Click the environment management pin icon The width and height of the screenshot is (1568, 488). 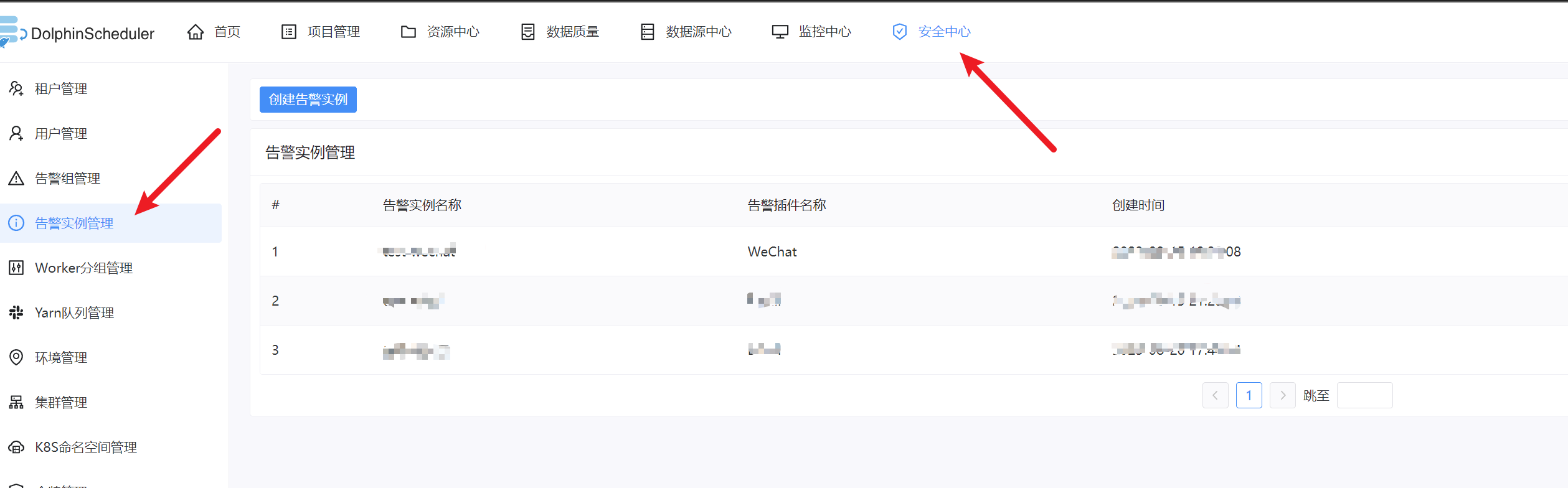tap(16, 357)
